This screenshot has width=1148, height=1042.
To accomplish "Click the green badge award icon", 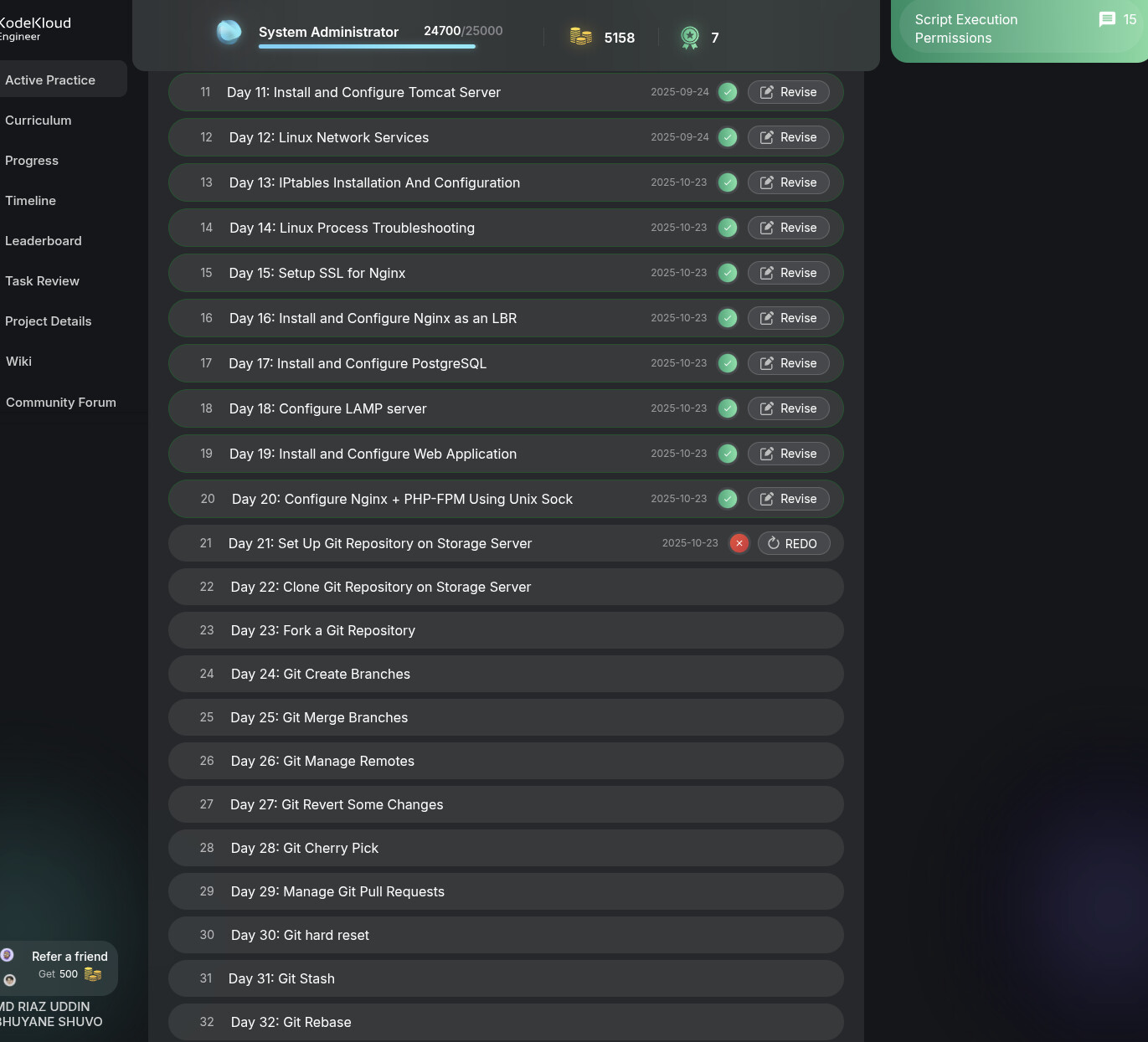I will click(690, 37).
